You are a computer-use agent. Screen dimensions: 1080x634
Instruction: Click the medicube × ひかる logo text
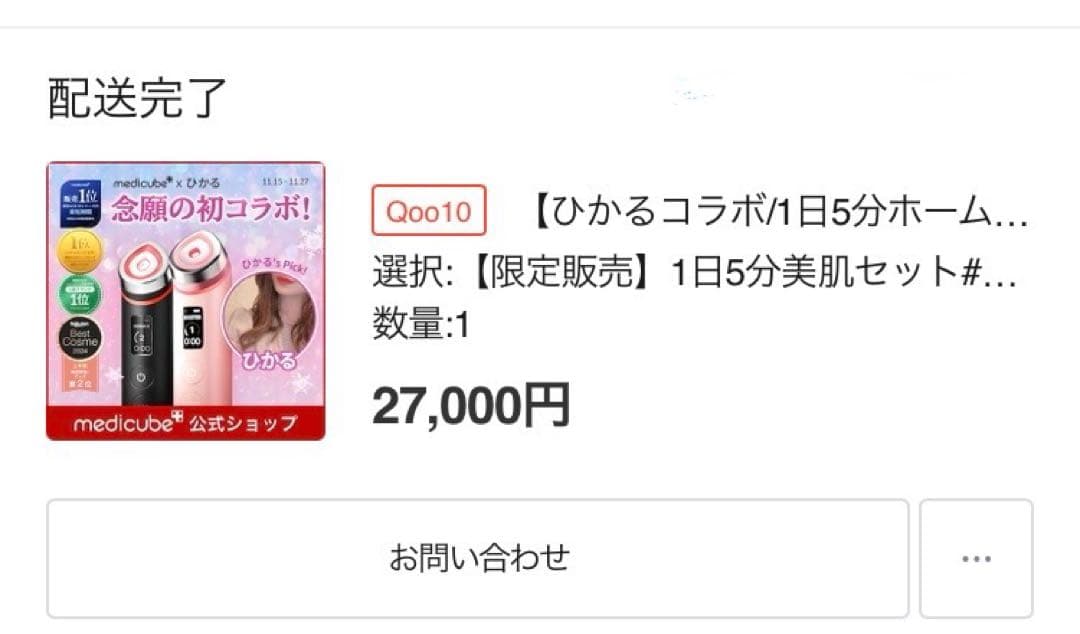pyautogui.click(x=166, y=183)
